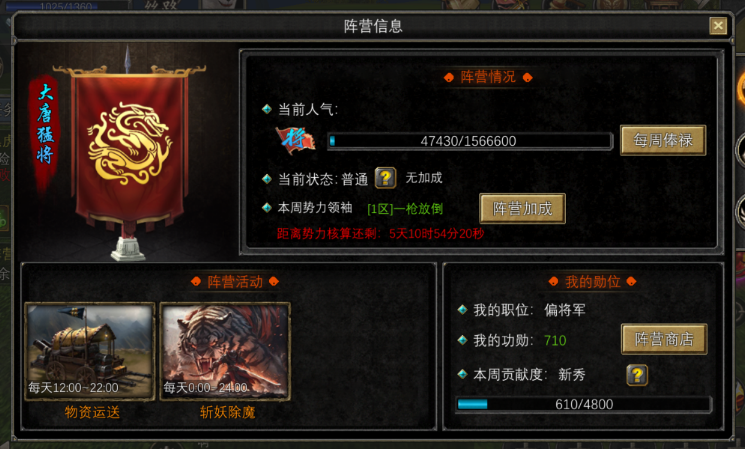Viewport: 745px width, 449px height.
Task: Click the 斩妖除魔 orange caption text
Action: click(228, 412)
